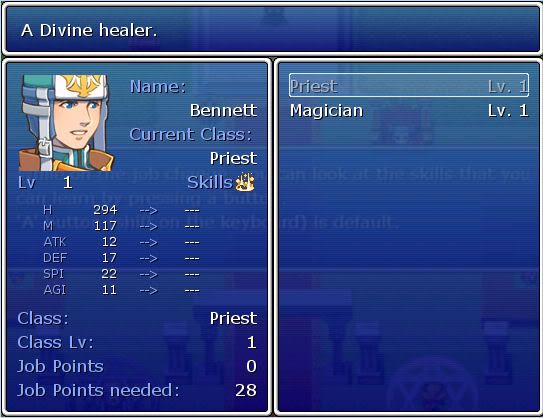Click the Current Class Priest text

pyautogui.click(x=233, y=159)
